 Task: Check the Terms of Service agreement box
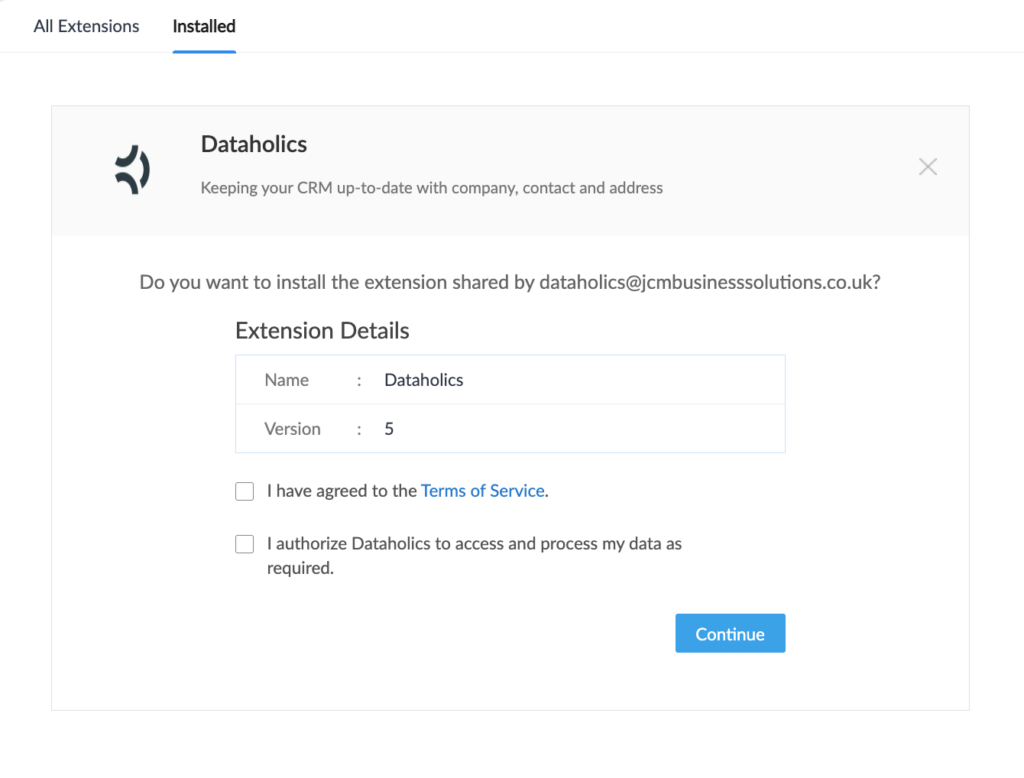pyautogui.click(x=244, y=491)
